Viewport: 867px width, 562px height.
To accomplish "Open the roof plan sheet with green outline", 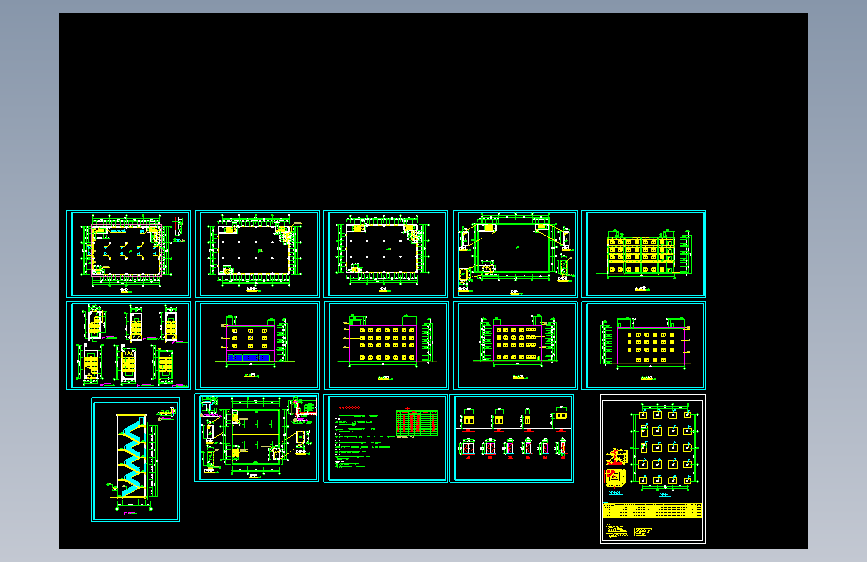I will tap(515, 254).
